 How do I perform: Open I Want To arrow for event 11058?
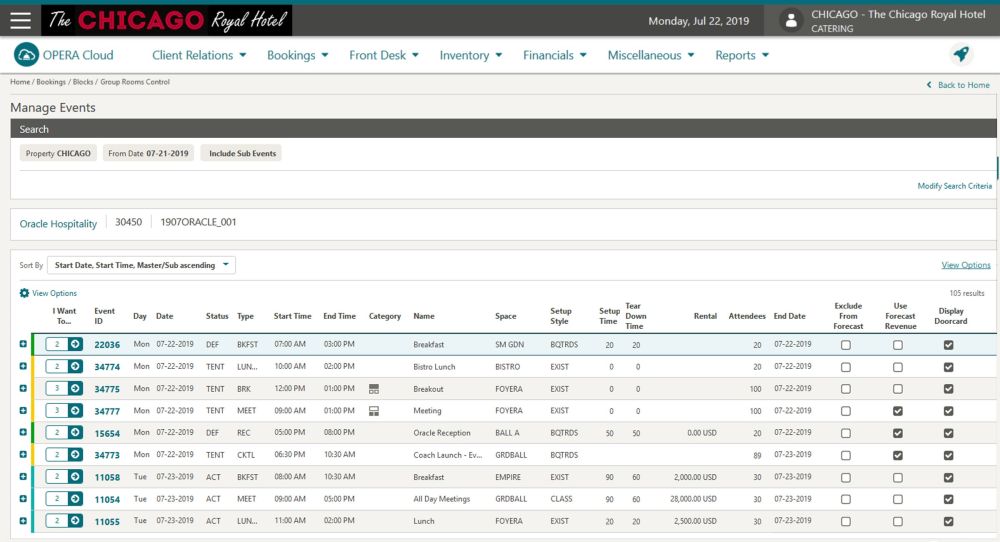[x=75, y=477]
